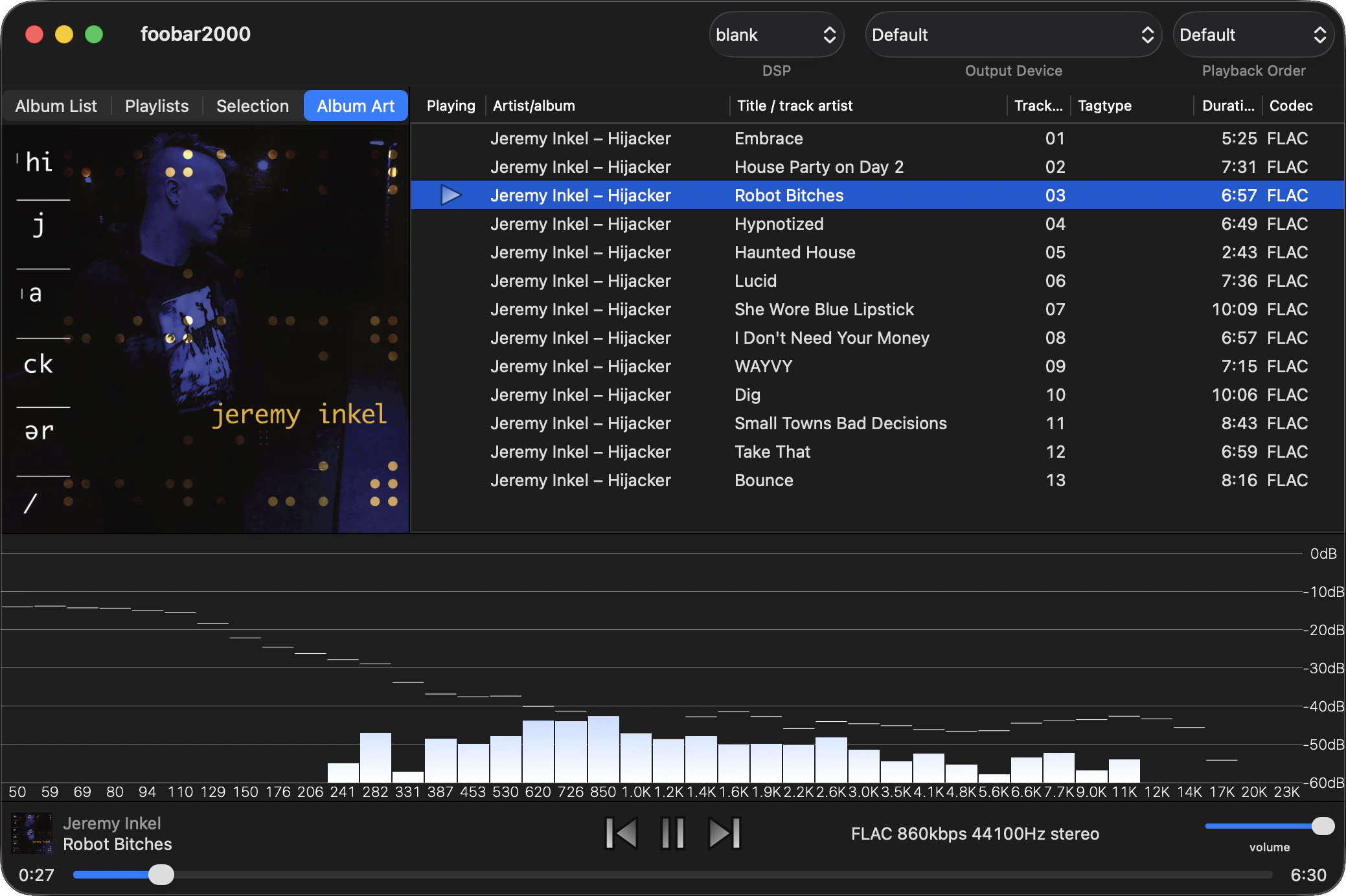Skip to the next track
Image resolution: width=1346 pixels, height=896 pixels.
click(724, 833)
